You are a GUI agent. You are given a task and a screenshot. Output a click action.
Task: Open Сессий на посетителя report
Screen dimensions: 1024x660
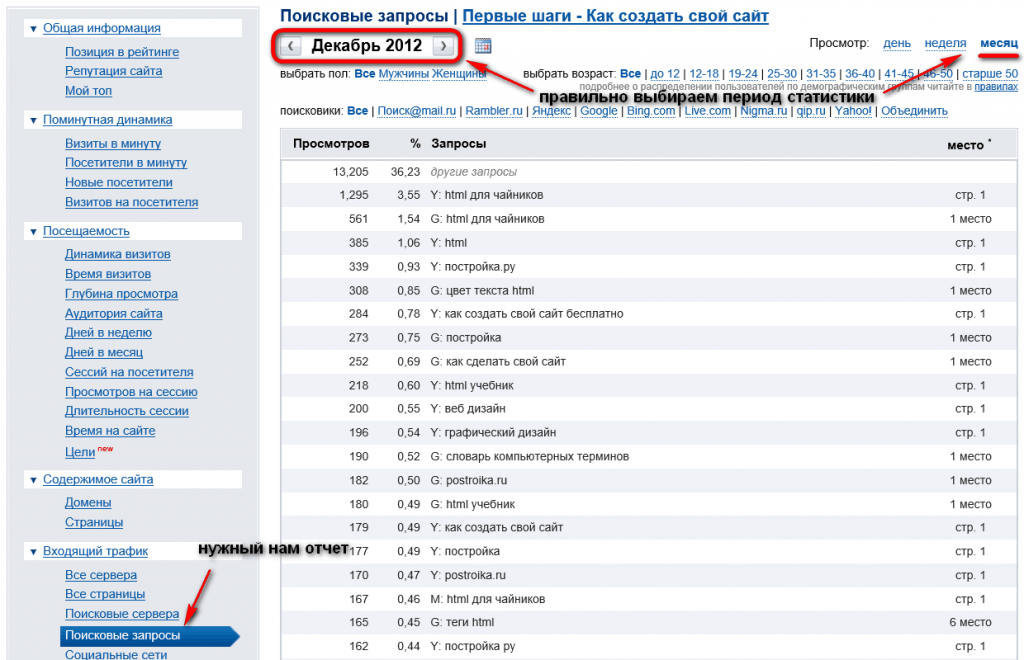tap(129, 372)
